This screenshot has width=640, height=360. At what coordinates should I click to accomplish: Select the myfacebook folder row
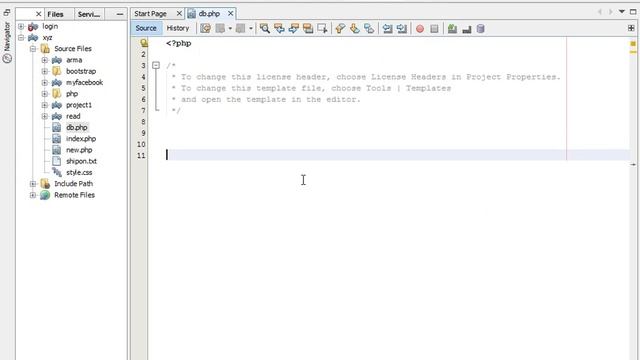tap(84, 82)
